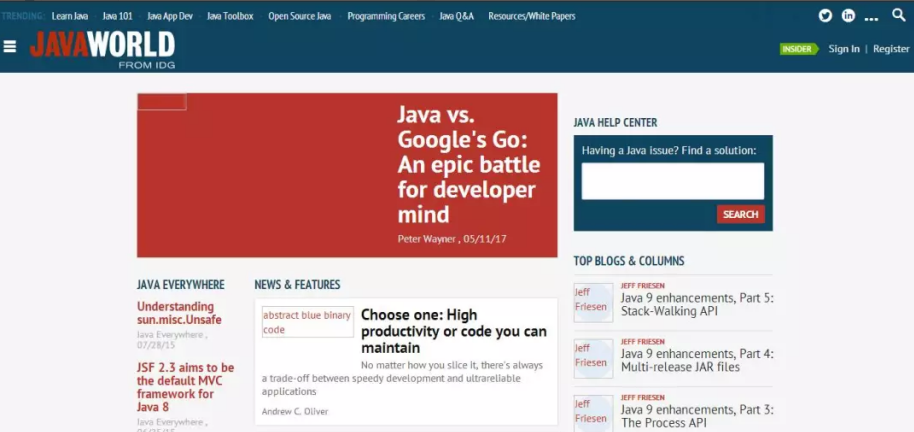Image resolution: width=914 pixels, height=432 pixels.
Task: Click TOP BLOGS & COLUMNS heading
Action: click(629, 261)
